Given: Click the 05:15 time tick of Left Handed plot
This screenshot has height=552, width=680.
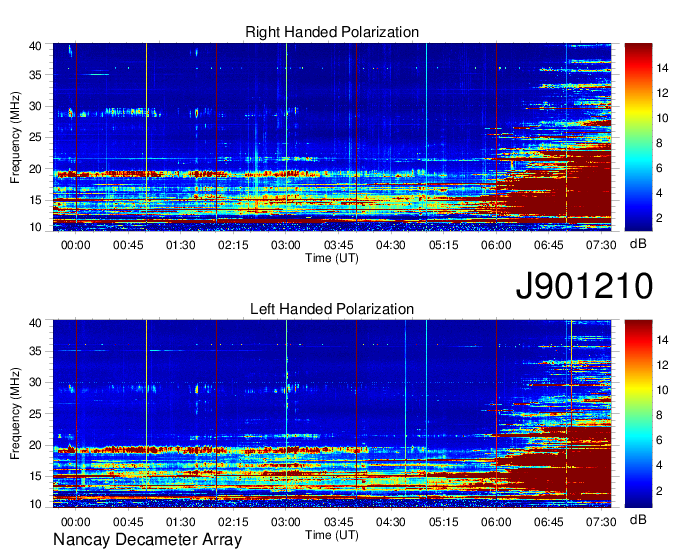Looking at the screenshot, I should pos(443,522).
